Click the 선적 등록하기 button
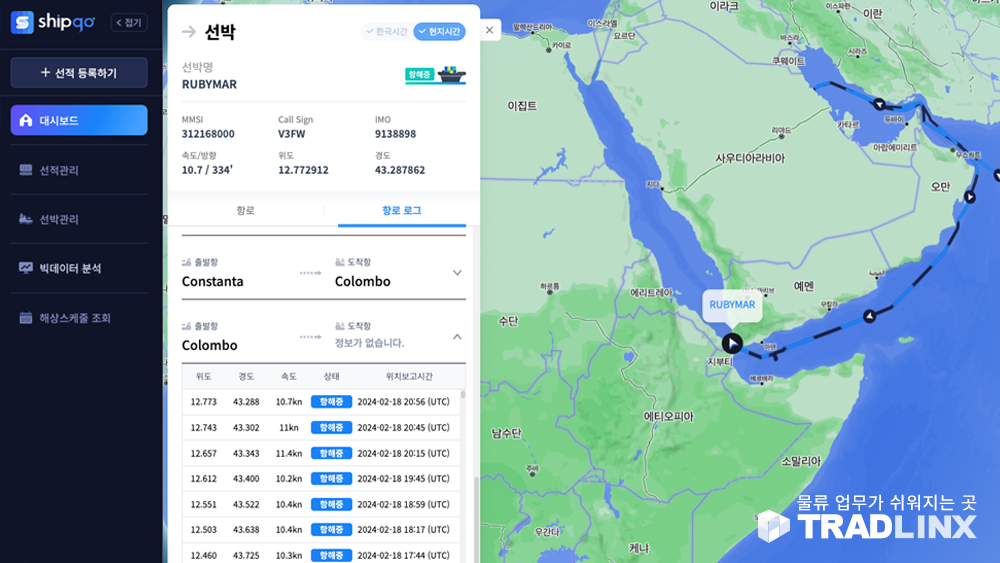The height and width of the screenshot is (563, 1000). pos(79,73)
